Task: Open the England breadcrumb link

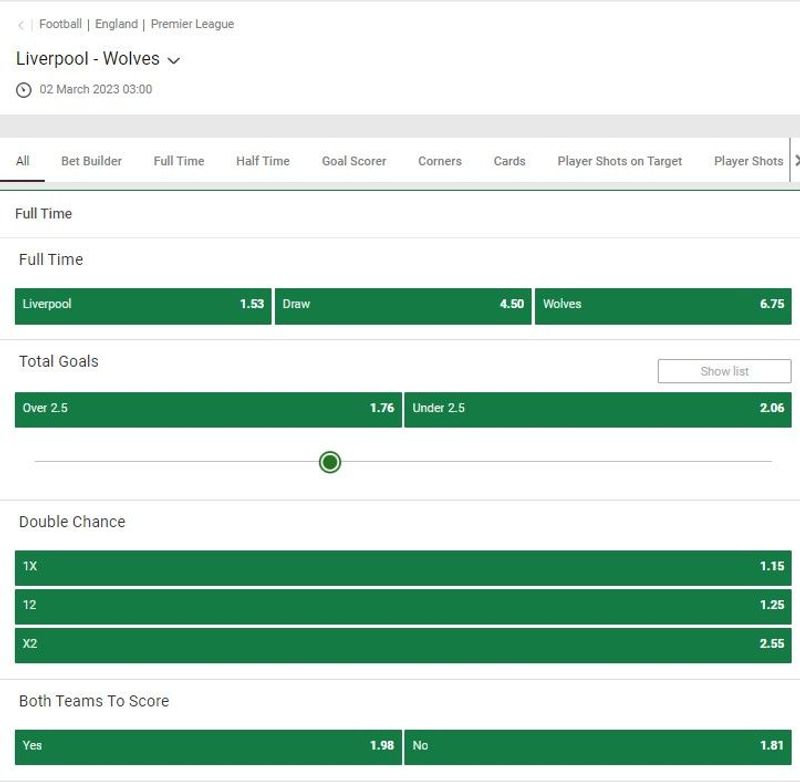Action: pos(116,24)
